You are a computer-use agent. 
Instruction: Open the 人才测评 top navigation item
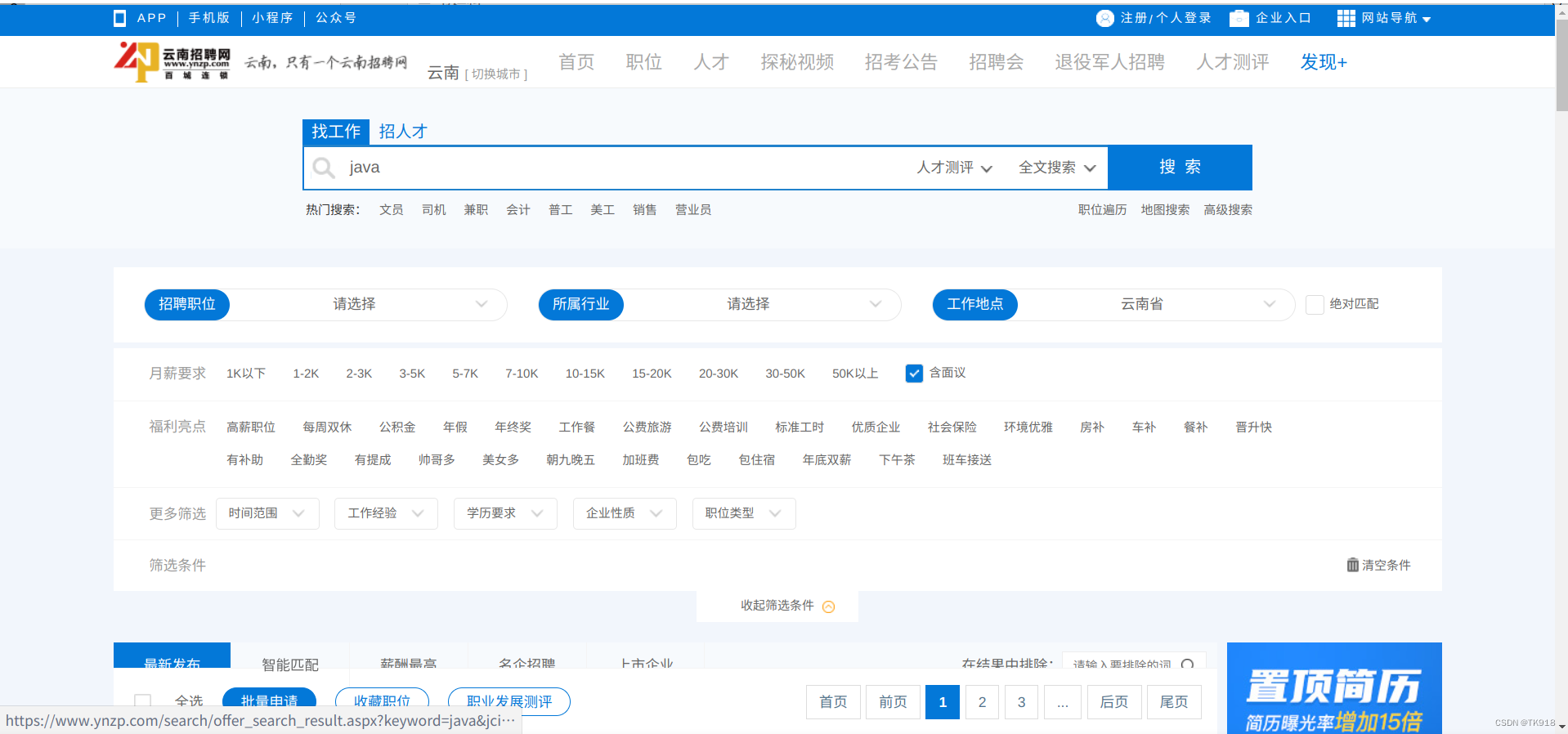click(1233, 62)
